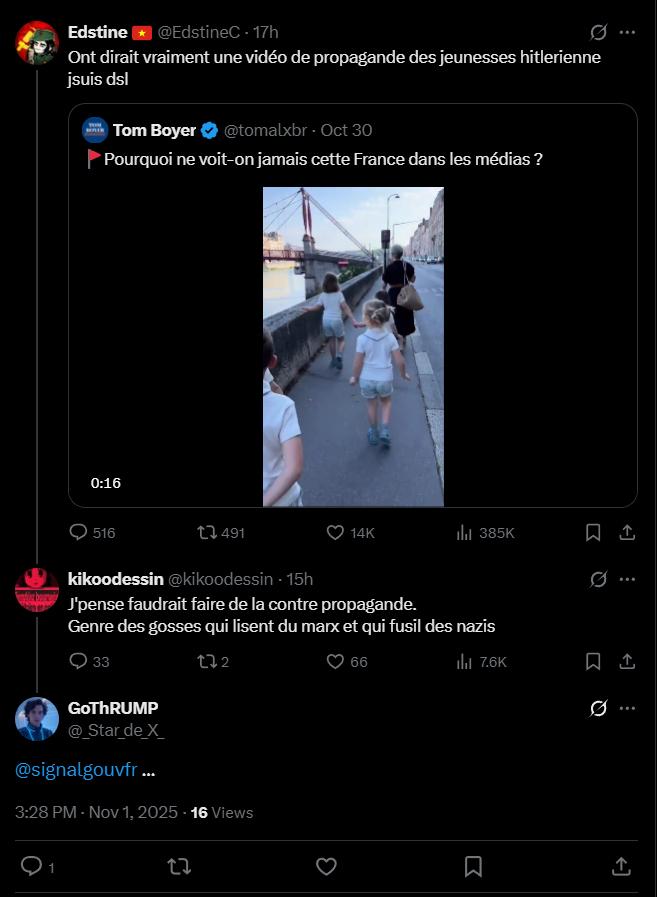Open kikoodessin's profile avatar
Screen dimensions: 657x897
tap(37, 588)
